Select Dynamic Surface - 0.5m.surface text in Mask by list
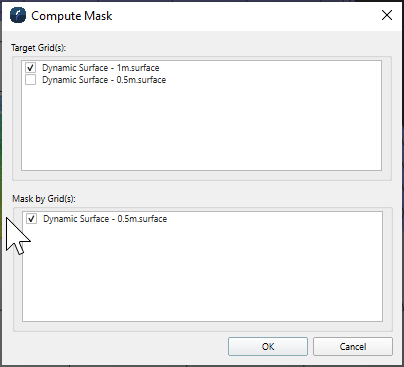 point(105,219)
